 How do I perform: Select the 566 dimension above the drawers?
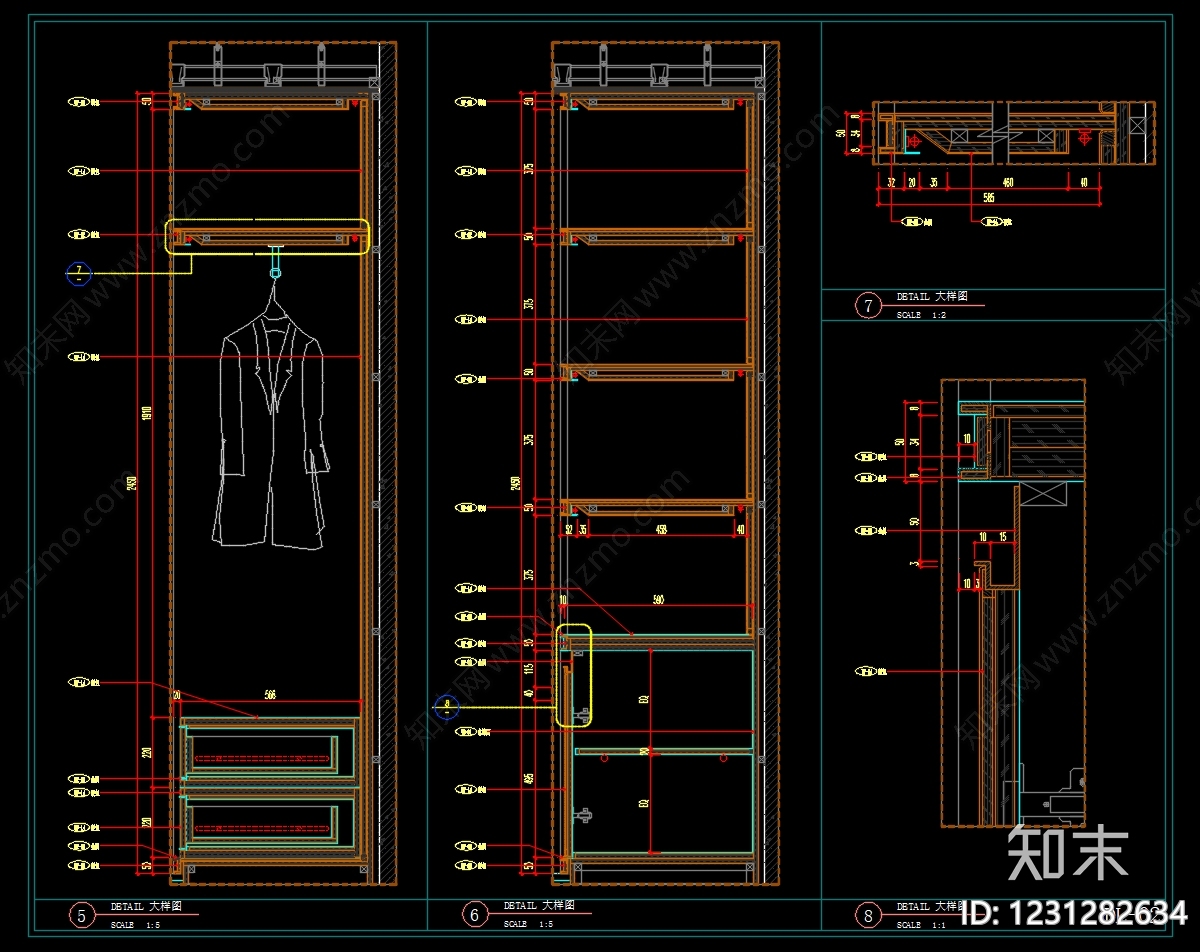(x=270, y=694)
